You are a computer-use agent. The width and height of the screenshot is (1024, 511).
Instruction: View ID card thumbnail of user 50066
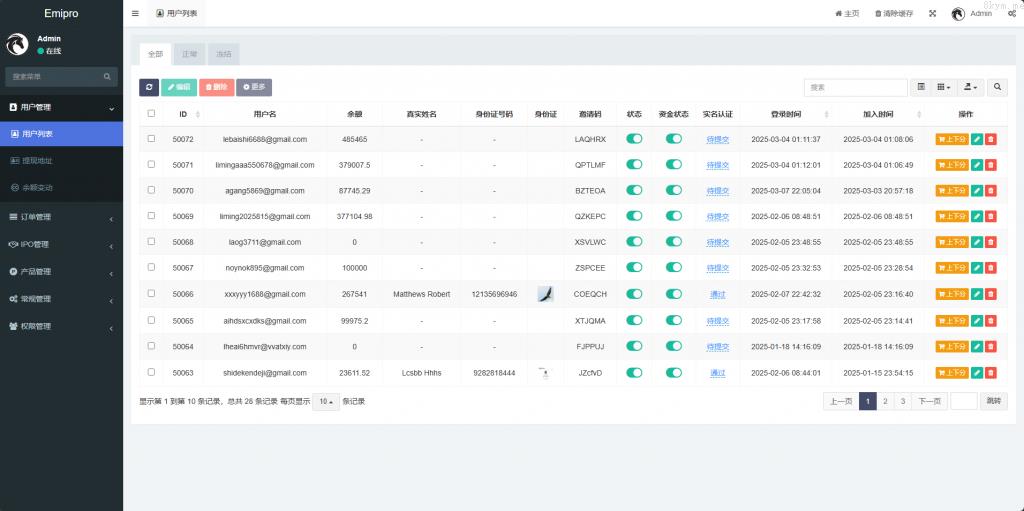pyautogui.click(x=545, y=294)
